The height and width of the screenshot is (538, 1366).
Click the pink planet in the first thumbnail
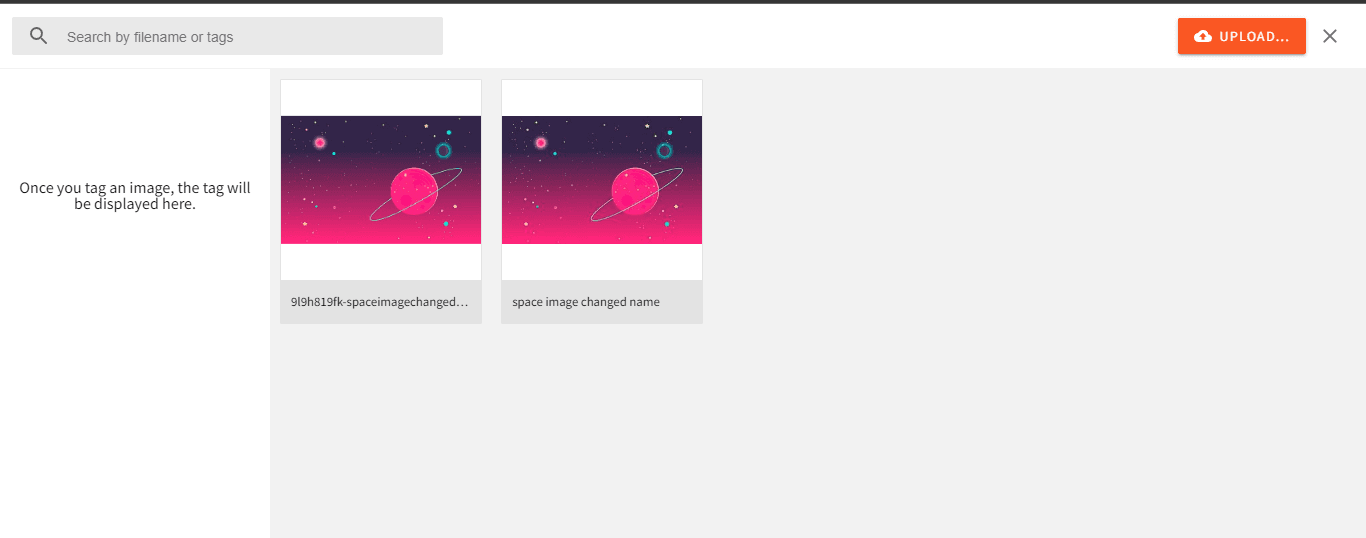coord(414,191)
